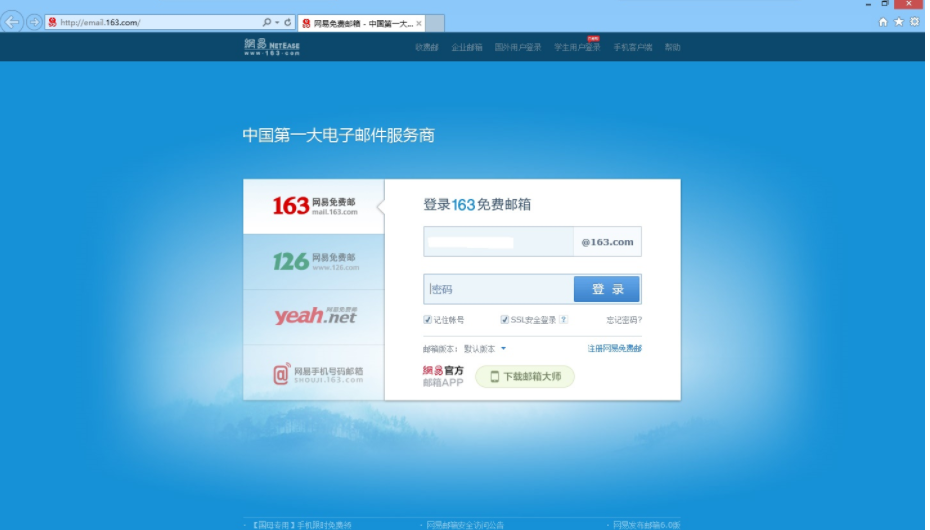Click the 忘记密码? link
This screenshot has width=930, height=530.
624,320
